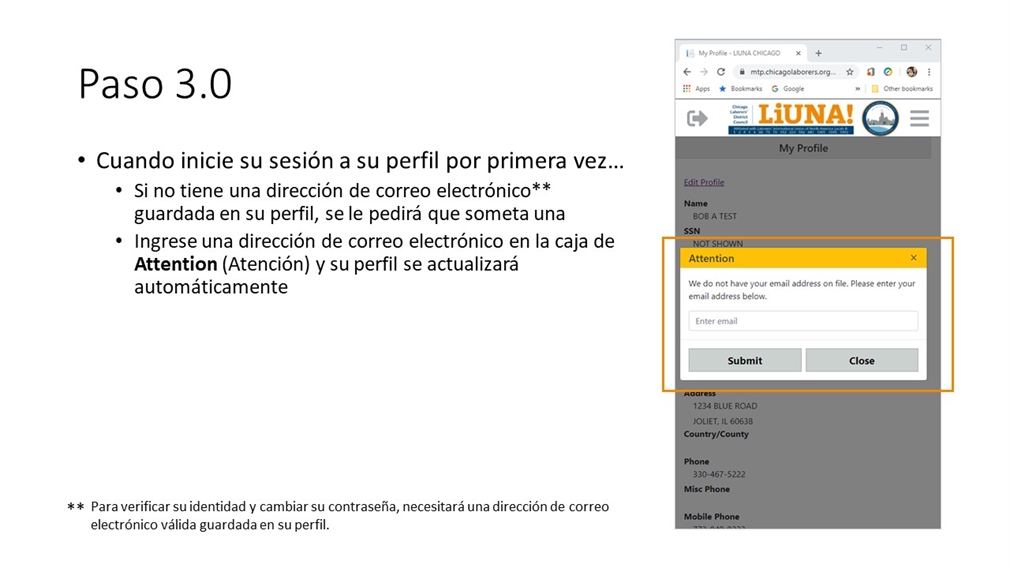Image resolution: width=1010 pixels, height=568 pixels.
Task: Close the Attention dialog with the X
Action: tap(913, 258)
